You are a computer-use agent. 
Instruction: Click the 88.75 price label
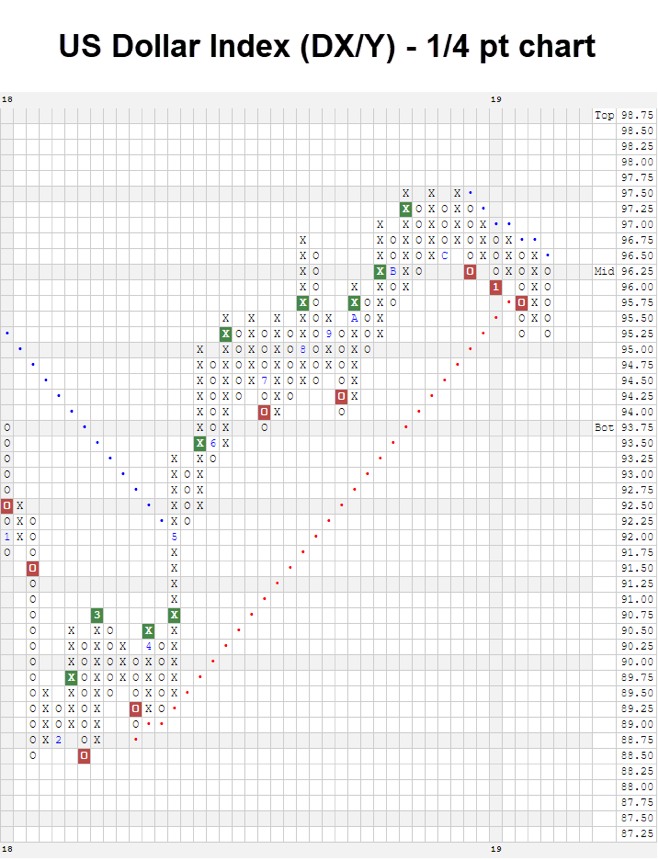click(637, 739)
